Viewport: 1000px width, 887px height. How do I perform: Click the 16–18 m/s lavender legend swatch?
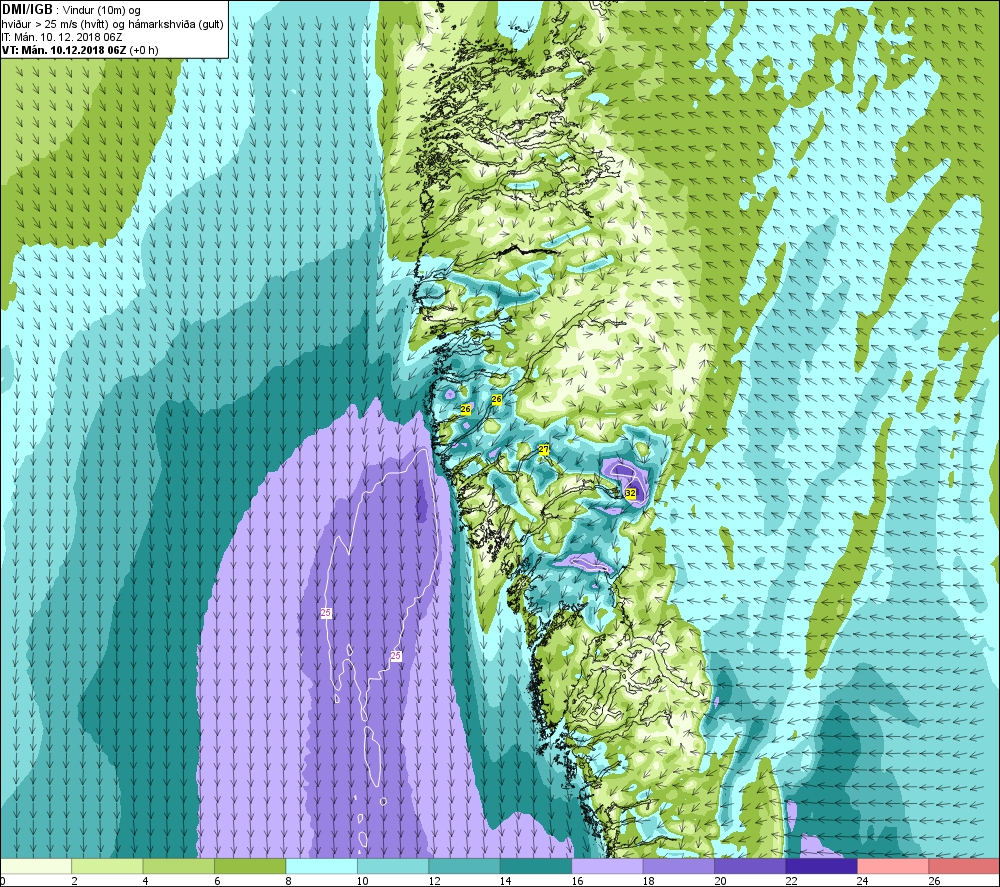(x=608, y=866)
